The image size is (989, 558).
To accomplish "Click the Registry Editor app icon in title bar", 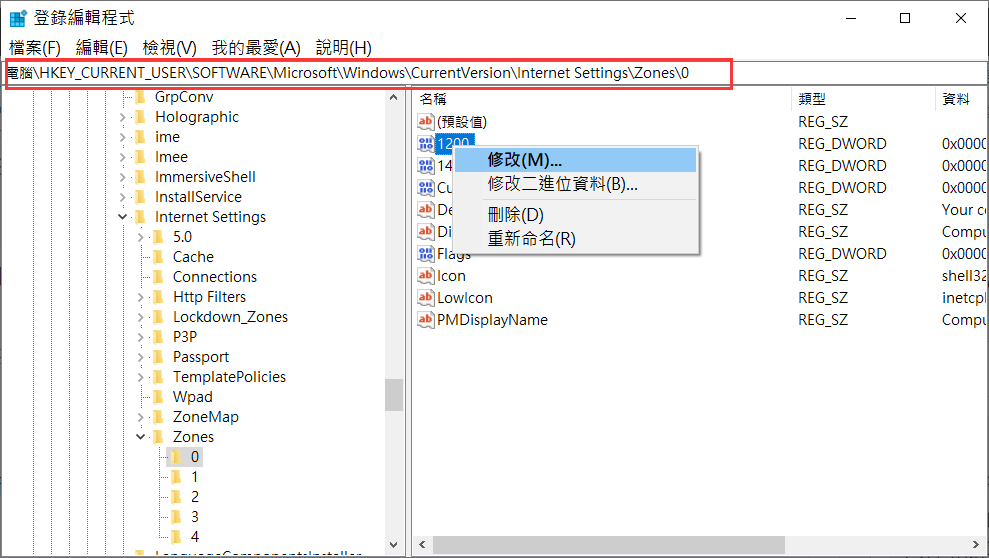I will click(x=18, y=18).
